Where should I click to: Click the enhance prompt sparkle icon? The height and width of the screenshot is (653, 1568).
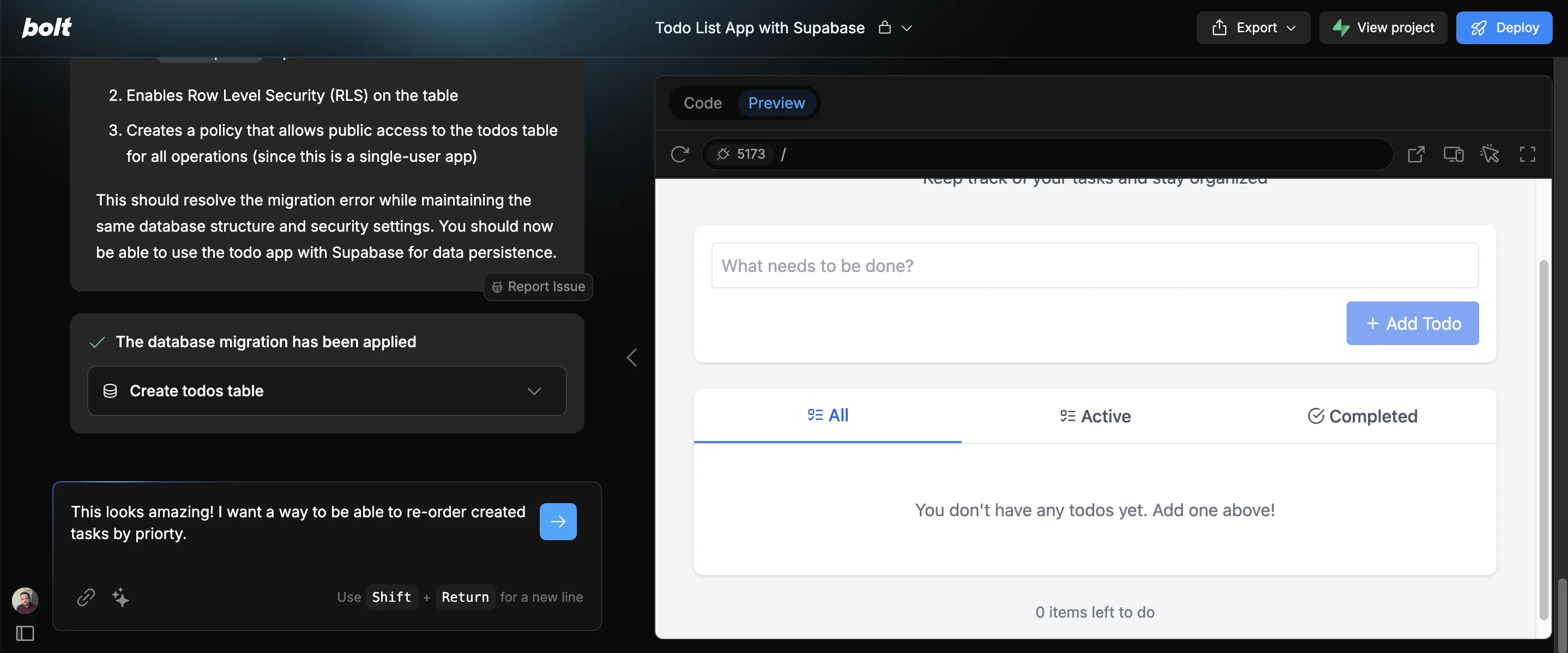pyautogui.click(x=120, y=597)
